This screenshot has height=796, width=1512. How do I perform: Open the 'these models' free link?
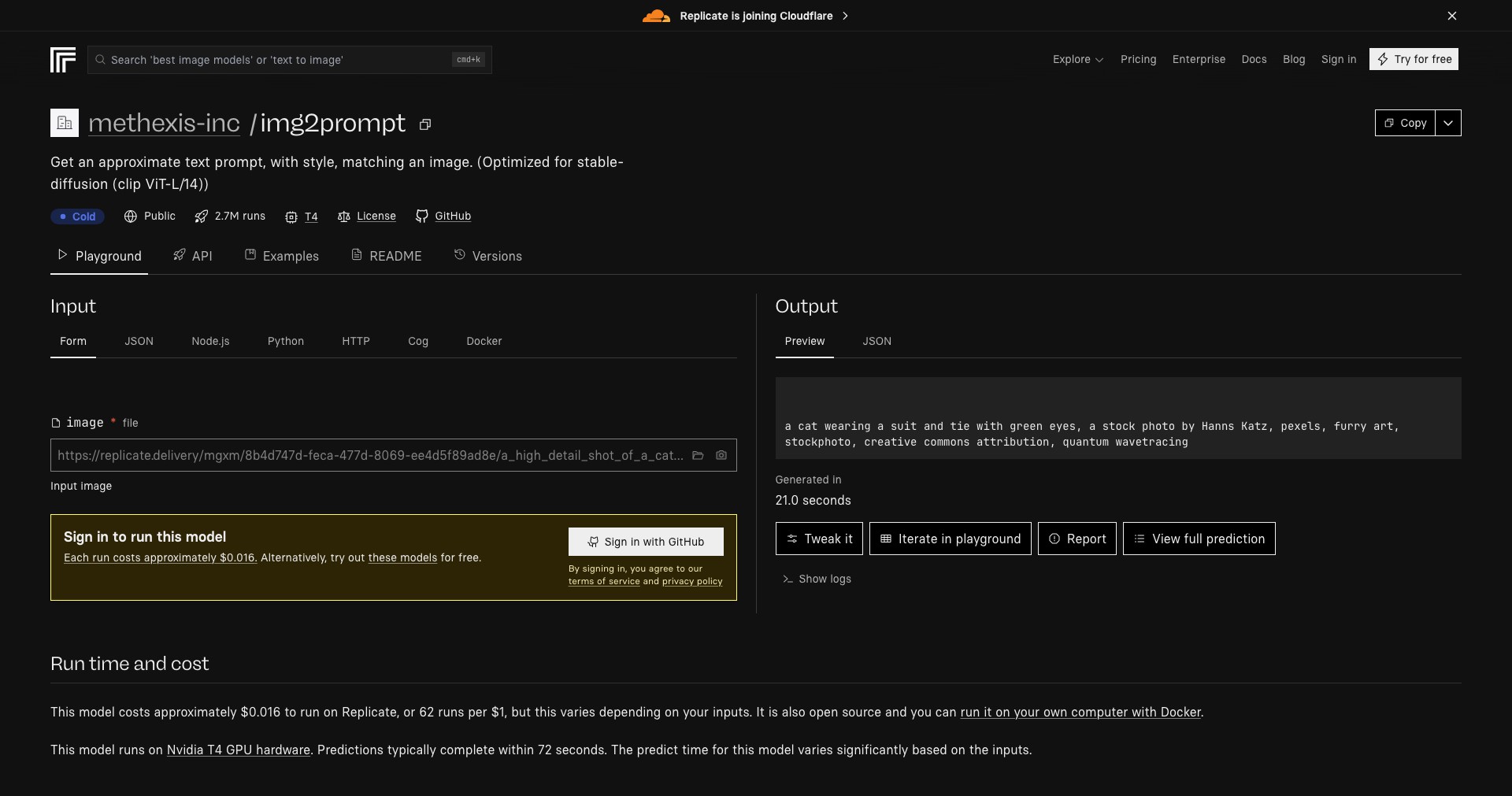(x=402, y=557)
